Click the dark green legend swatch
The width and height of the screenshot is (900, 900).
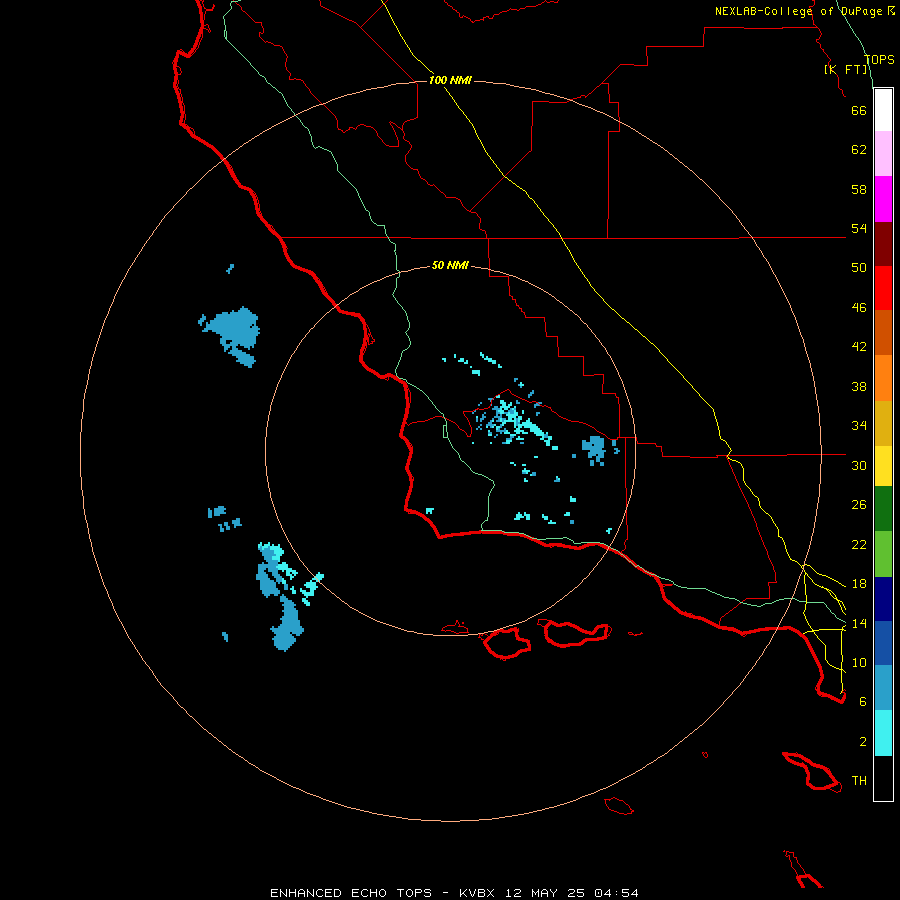coord(883,509)
